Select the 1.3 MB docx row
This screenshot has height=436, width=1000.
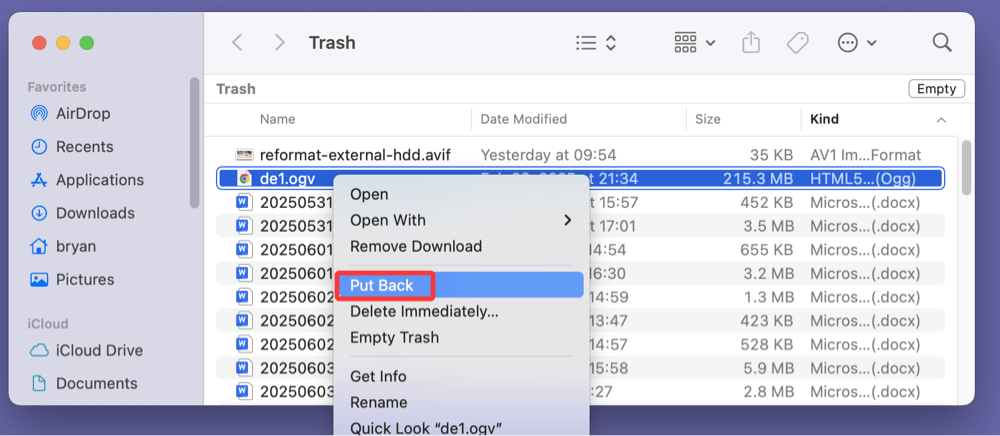click(x=580, y=297)
